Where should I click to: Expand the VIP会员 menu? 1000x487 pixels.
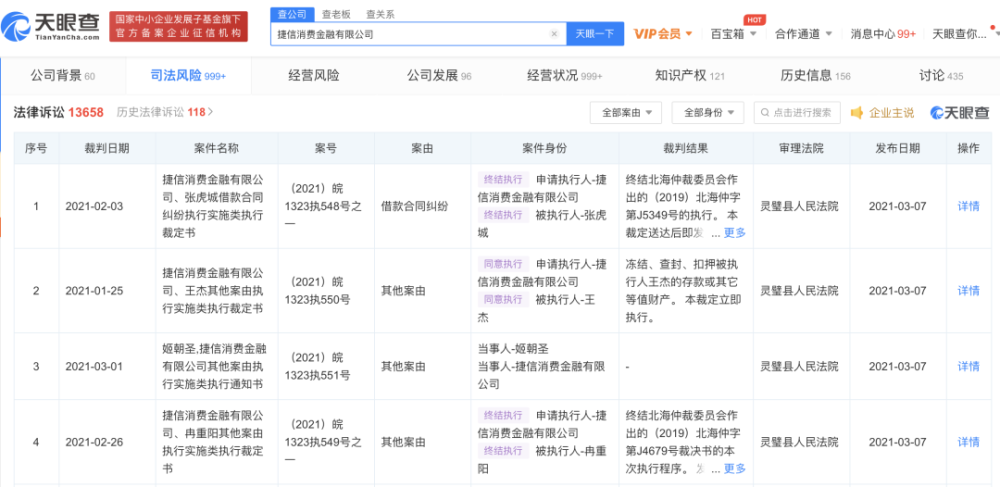pos(663,34)
